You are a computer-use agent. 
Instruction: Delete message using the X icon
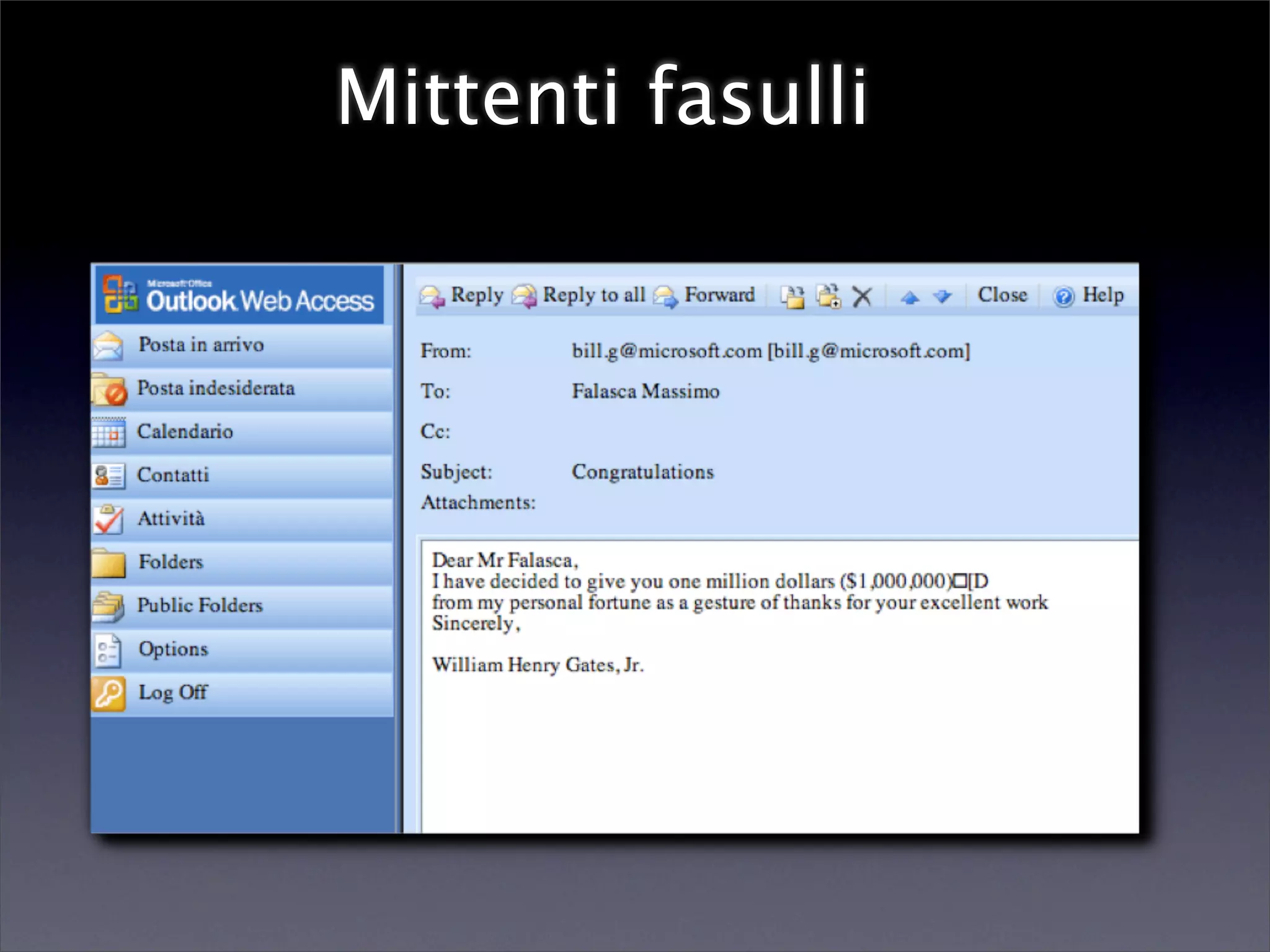click(x=862, y=296)
